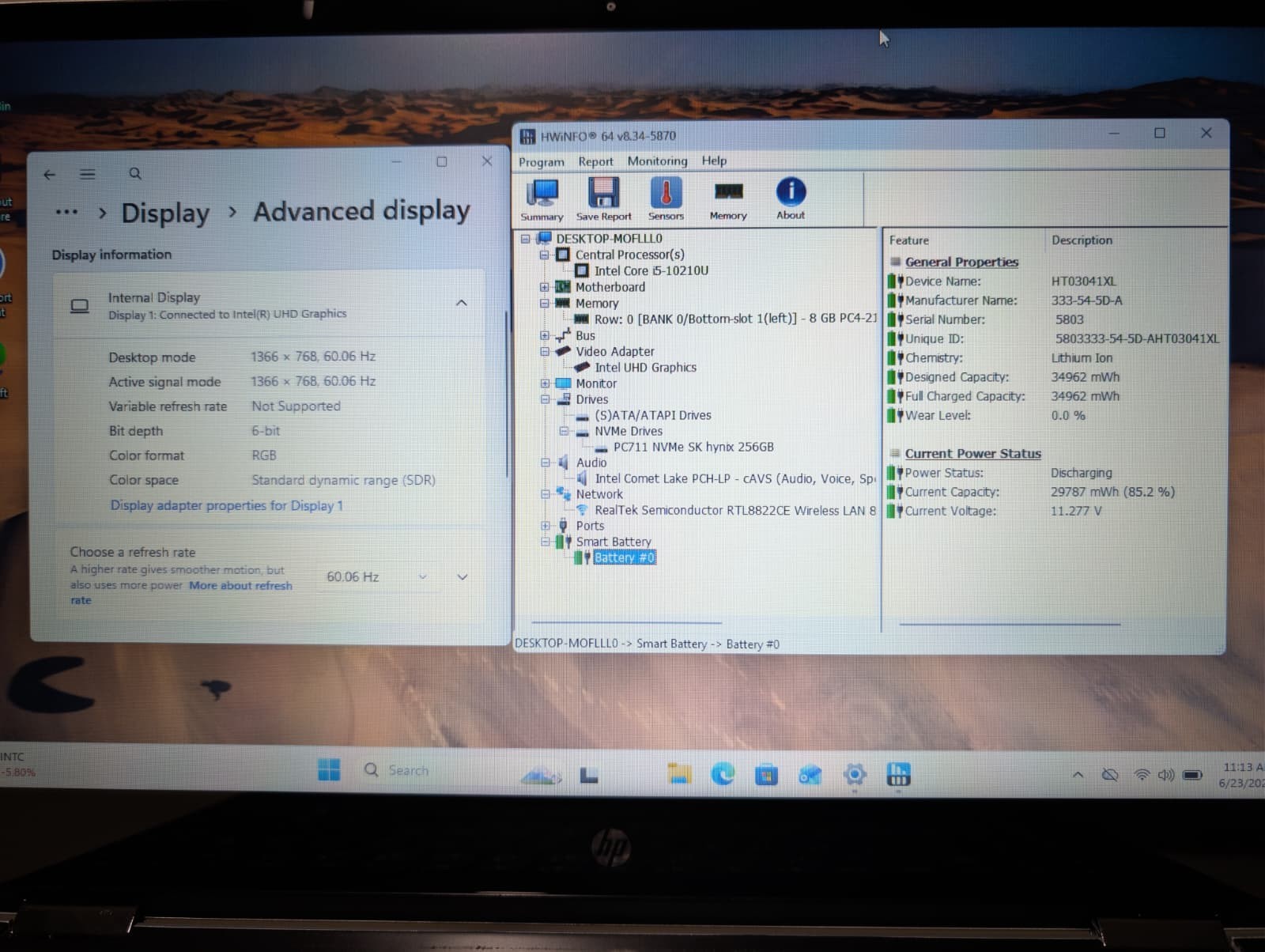The width and height of the screenshot is (1265, 952).
Task: Collapse the Video Adapter branch
Action: coord(545,351)
